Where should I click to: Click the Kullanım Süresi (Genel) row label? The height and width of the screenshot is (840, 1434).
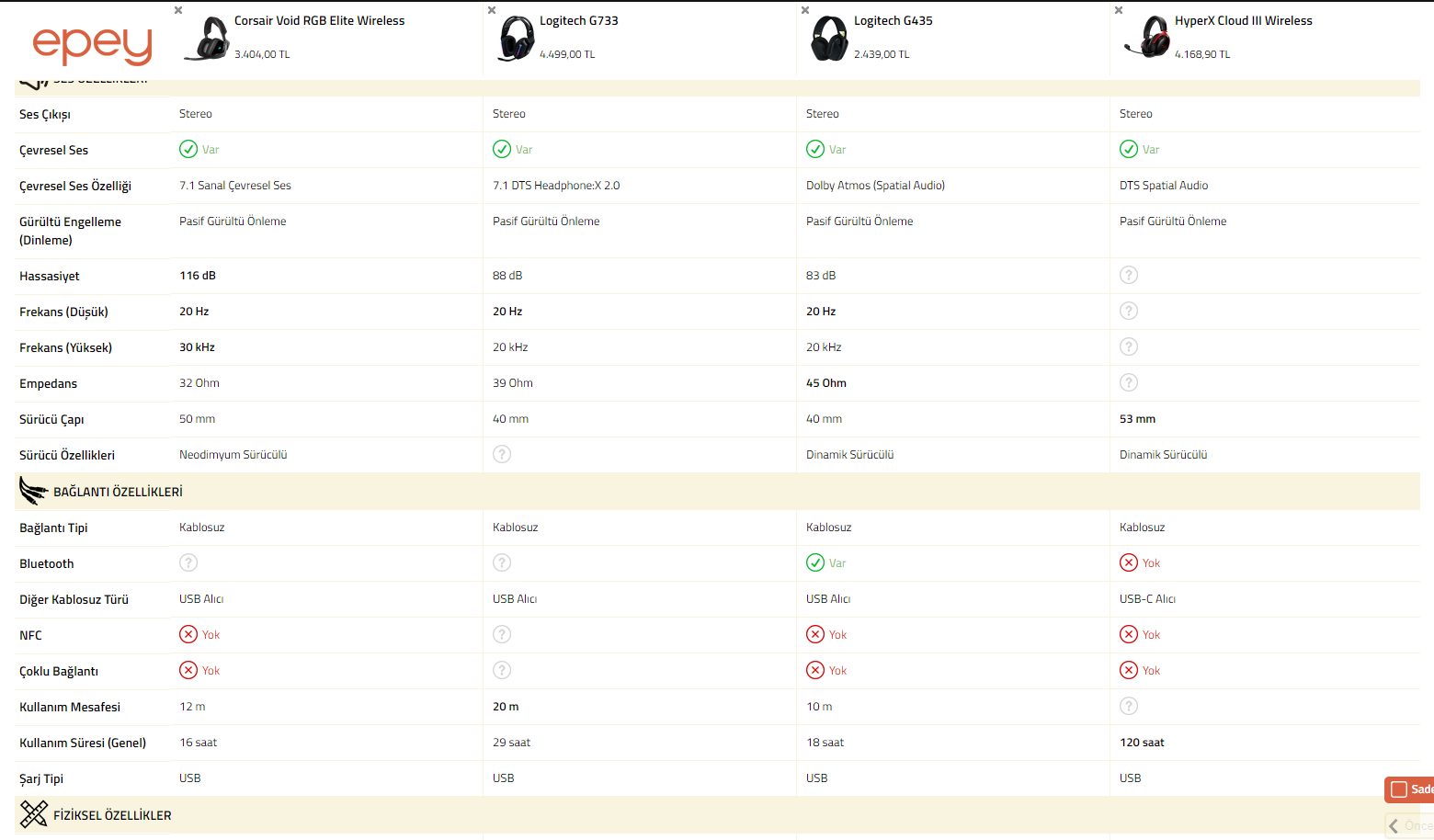pyautogui.click(x=83, y=743)
